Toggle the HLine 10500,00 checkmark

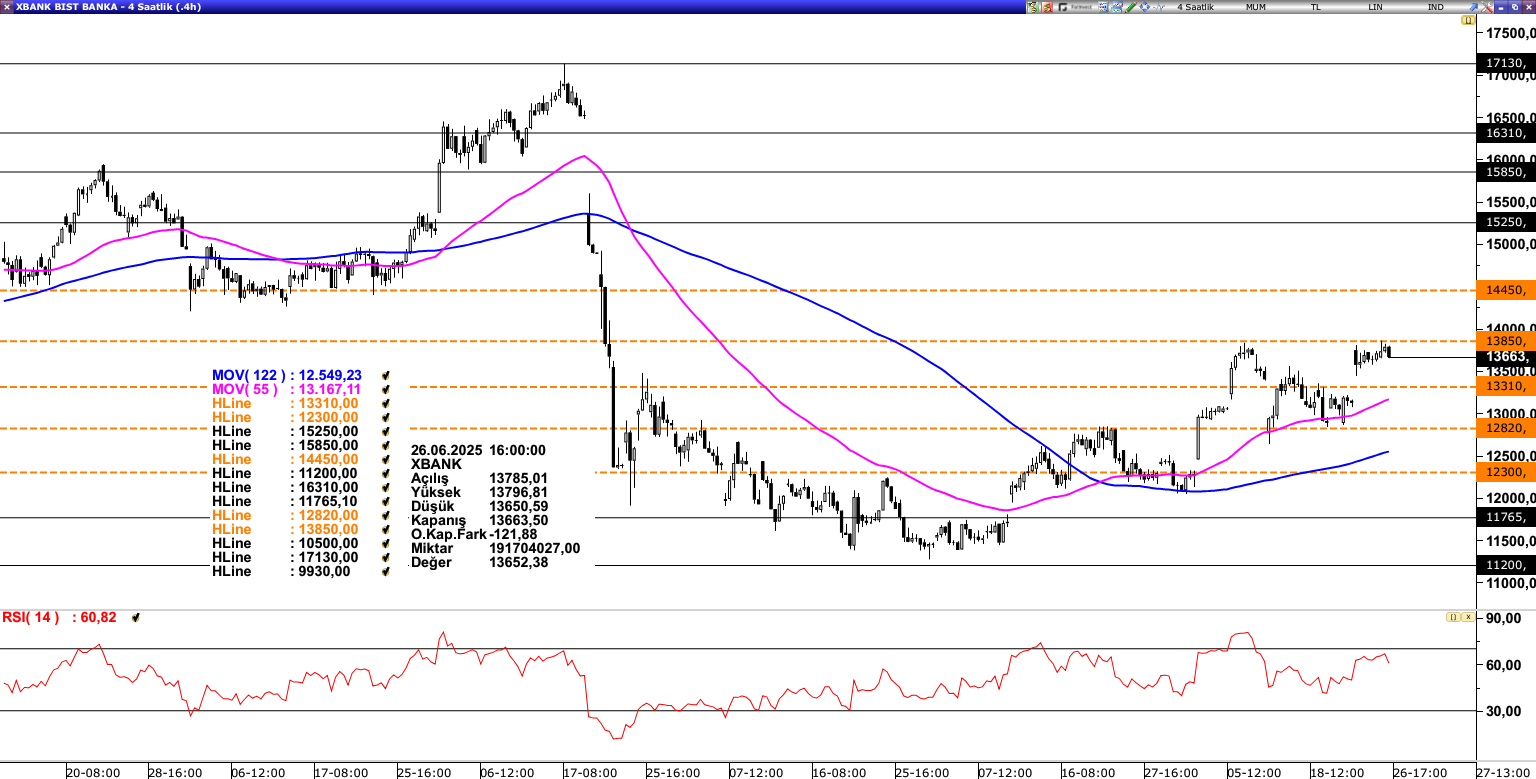pyautogui.click(x=386, y=543)
